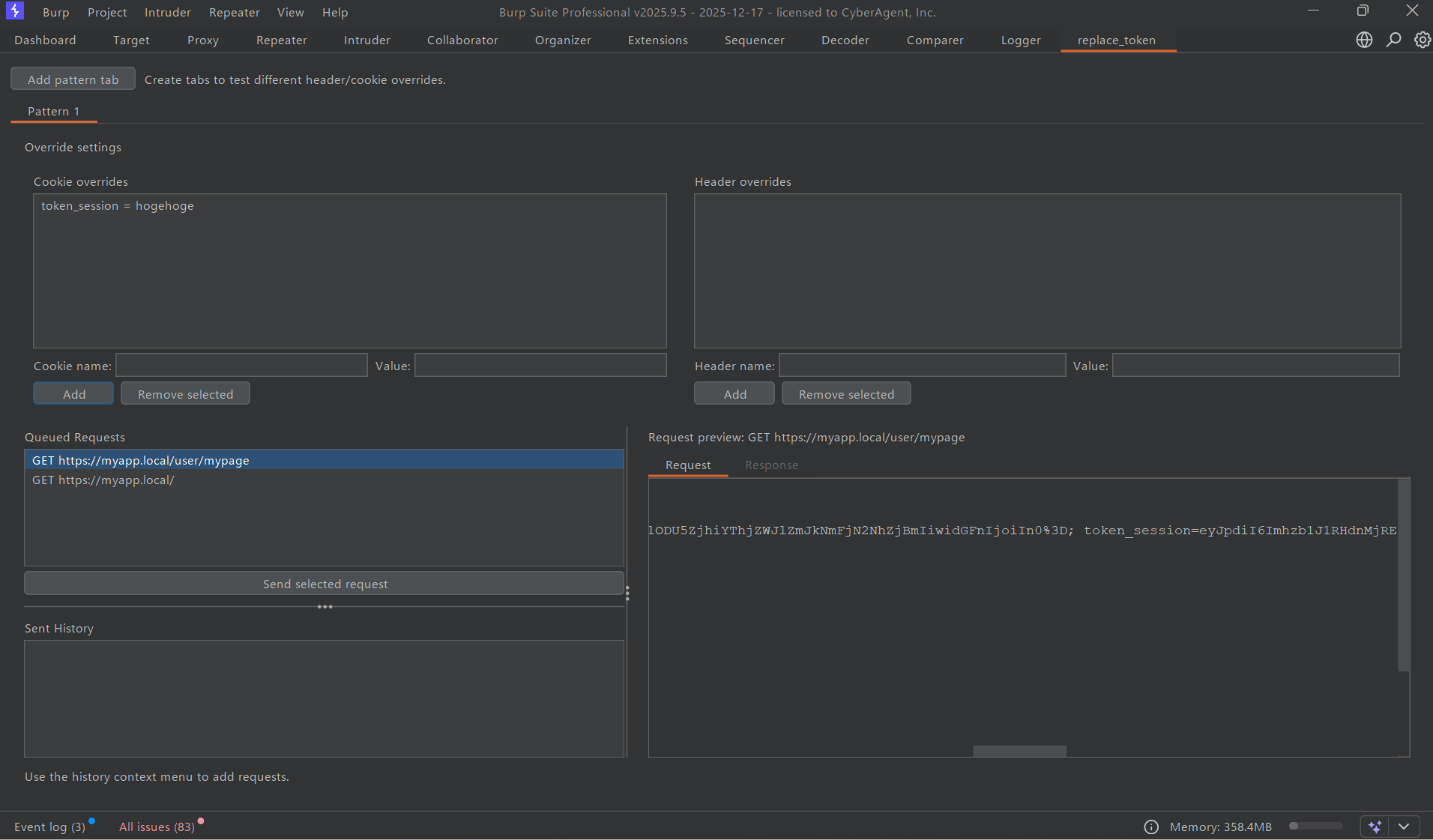Open the Help menu

[335, 12]
